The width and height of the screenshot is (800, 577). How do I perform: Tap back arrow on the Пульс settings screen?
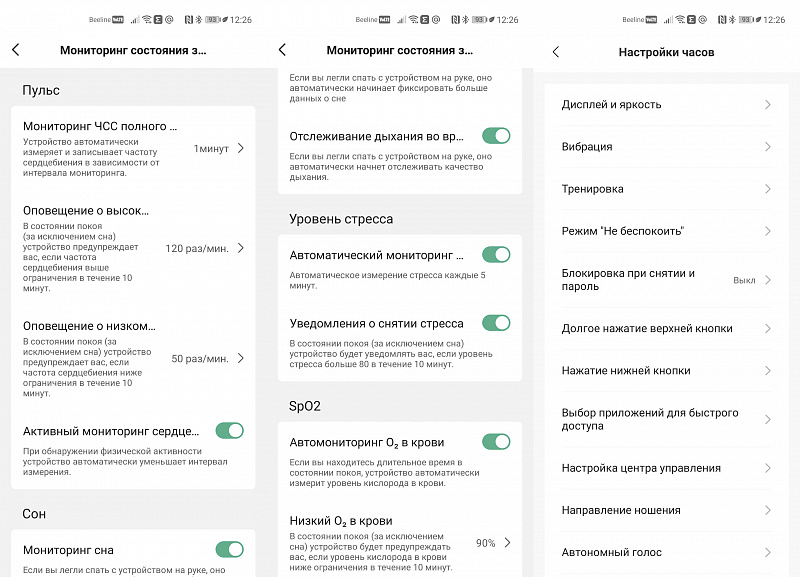click(x=16, y=50)
